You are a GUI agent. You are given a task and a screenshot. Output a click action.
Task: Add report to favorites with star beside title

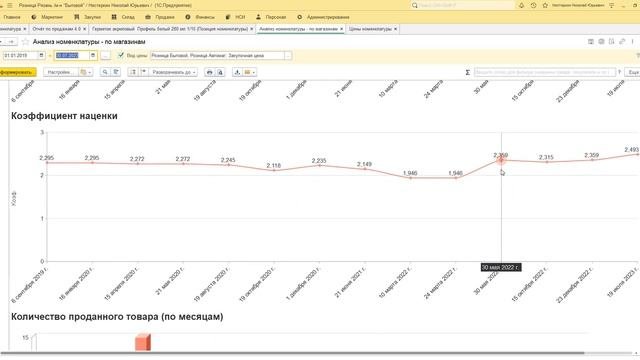coord(25,42)
